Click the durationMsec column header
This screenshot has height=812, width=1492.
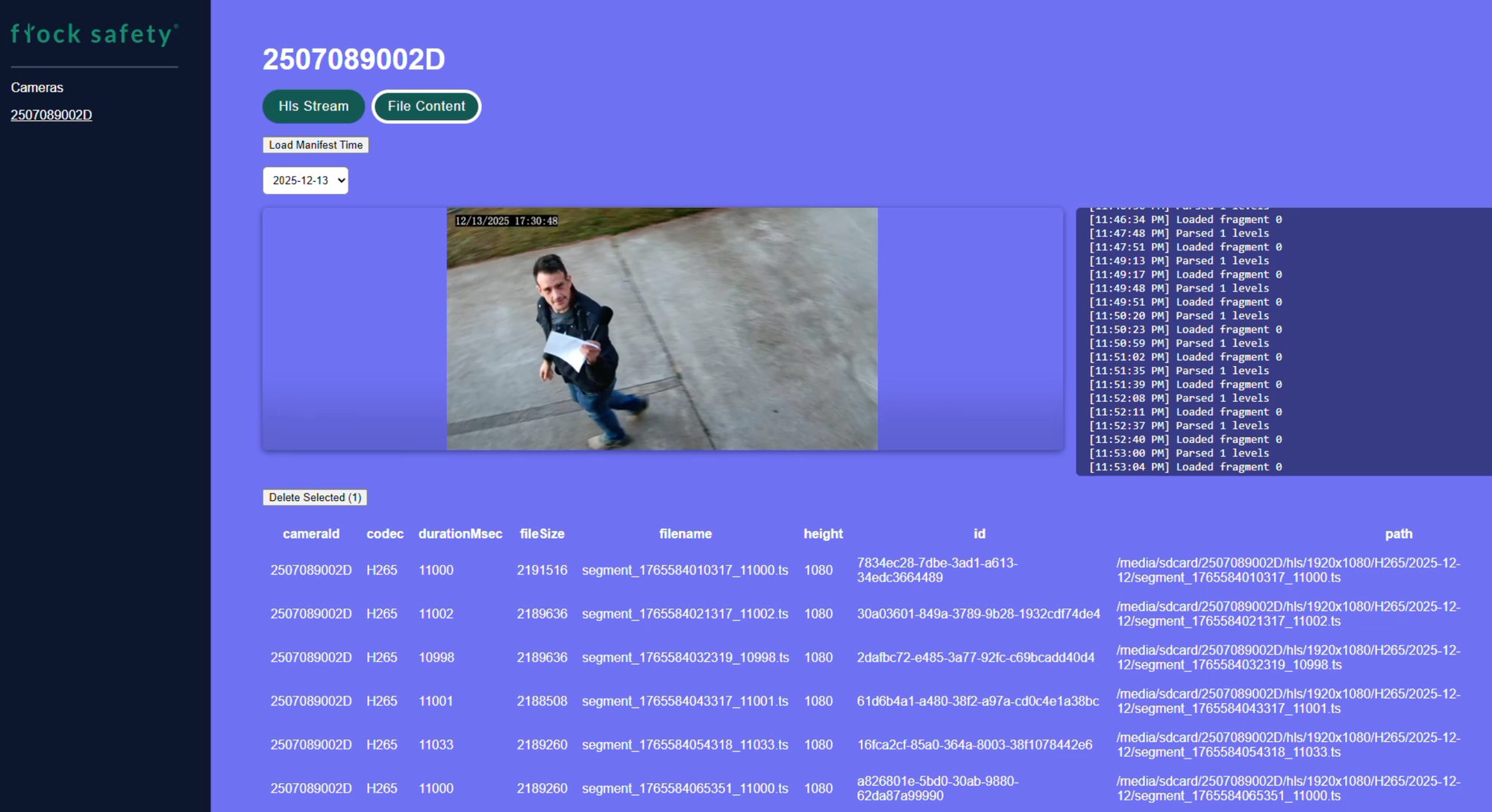coord(460,534)
